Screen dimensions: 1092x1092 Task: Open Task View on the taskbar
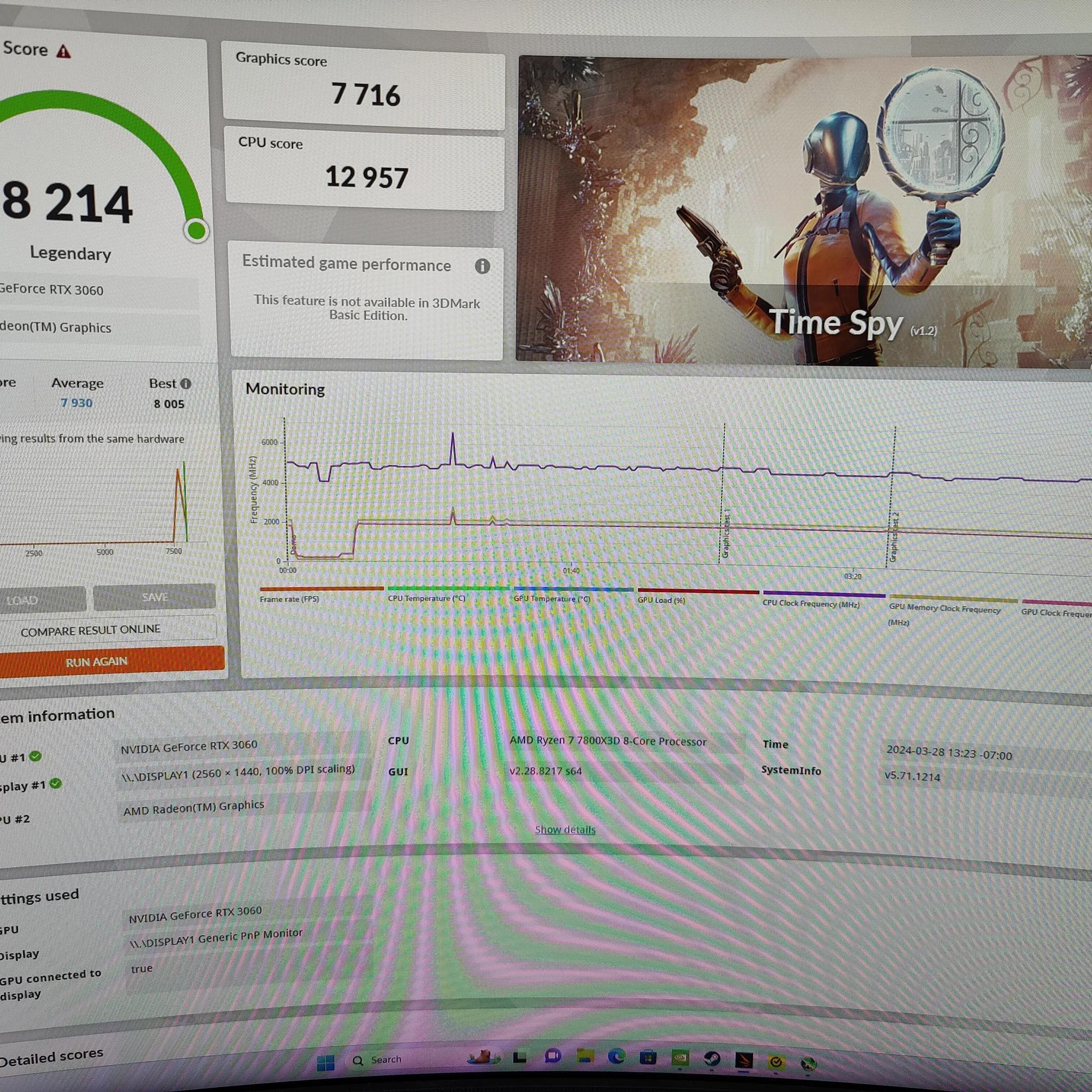(x=519, y=1057)
